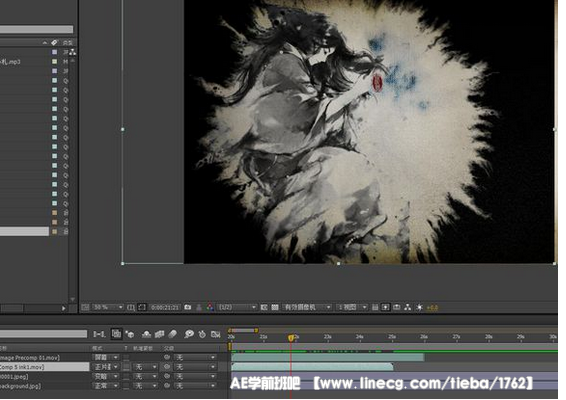Select the Image Precomp 01.mov layer
Screen dimensions: 566x400
30,357
